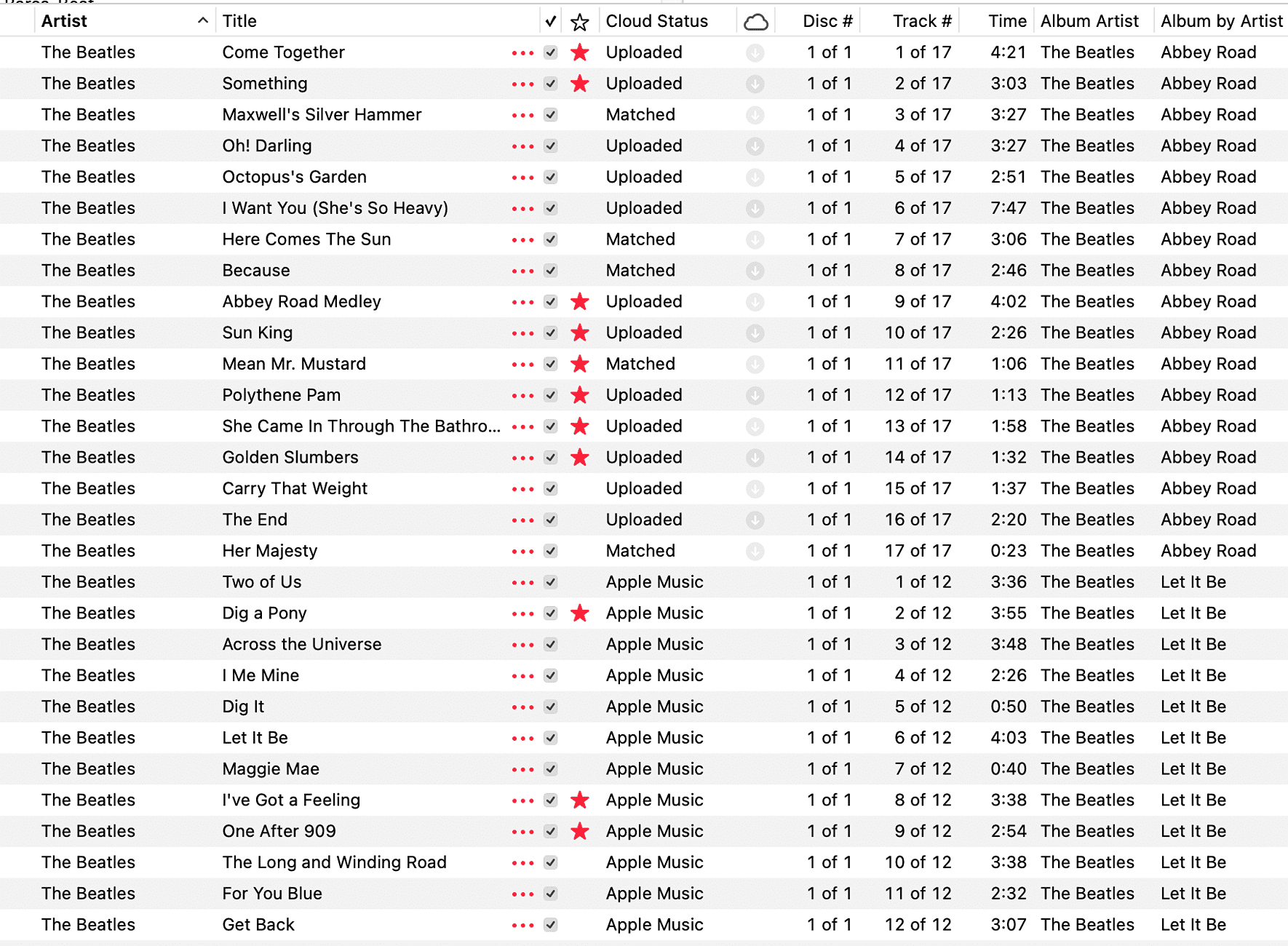The width and height of the screenshot is (1288, 946).
Task: Remove favorite star from Sun King
Action: [x=580, y=333]
